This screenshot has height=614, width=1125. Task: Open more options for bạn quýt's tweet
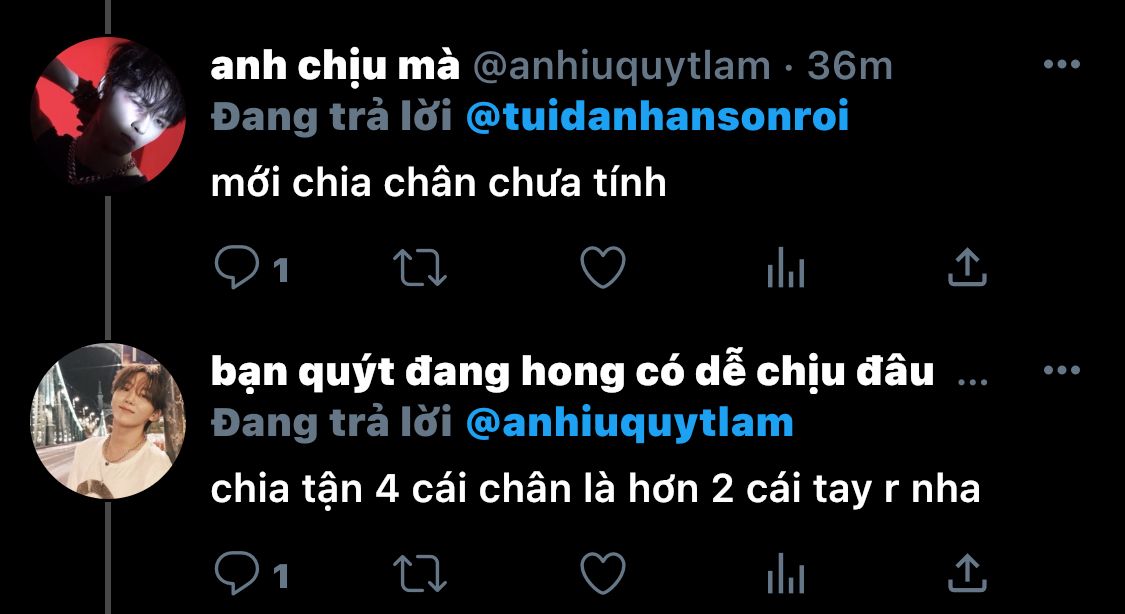point(1062,371)
